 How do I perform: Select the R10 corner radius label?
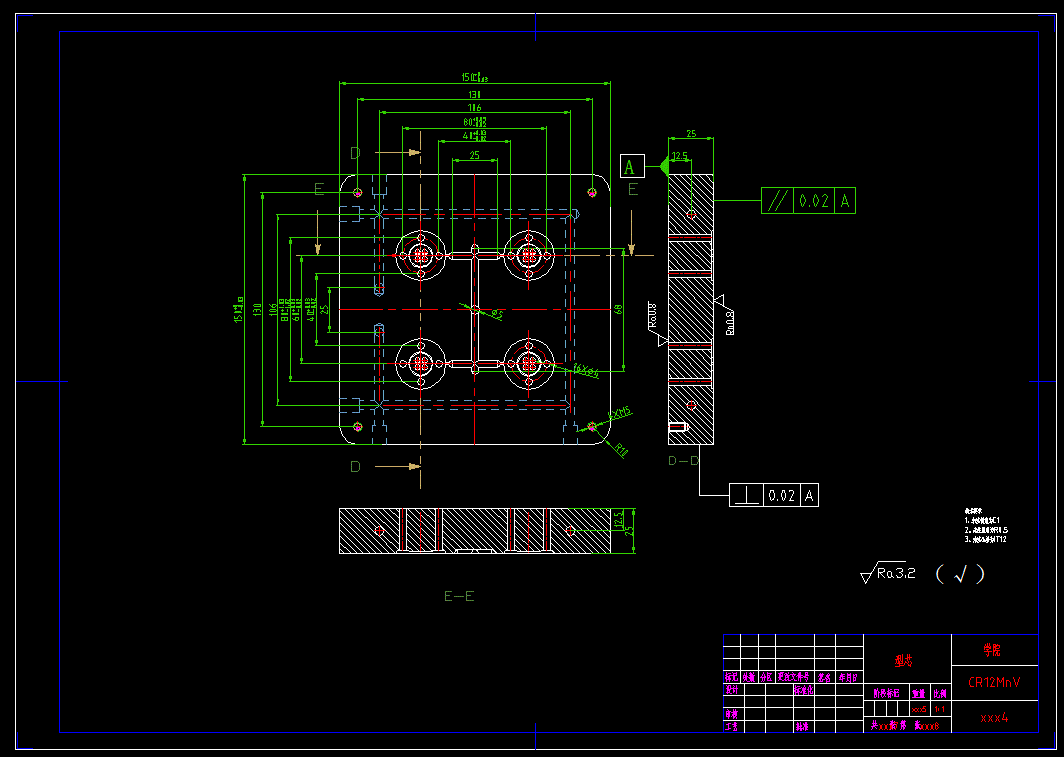[x=622, y=450]
